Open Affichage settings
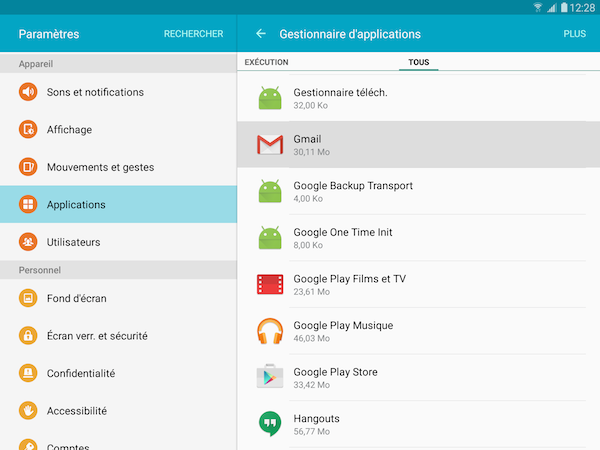The width and height of the screenshot is (600, 450). click(118, 129)
